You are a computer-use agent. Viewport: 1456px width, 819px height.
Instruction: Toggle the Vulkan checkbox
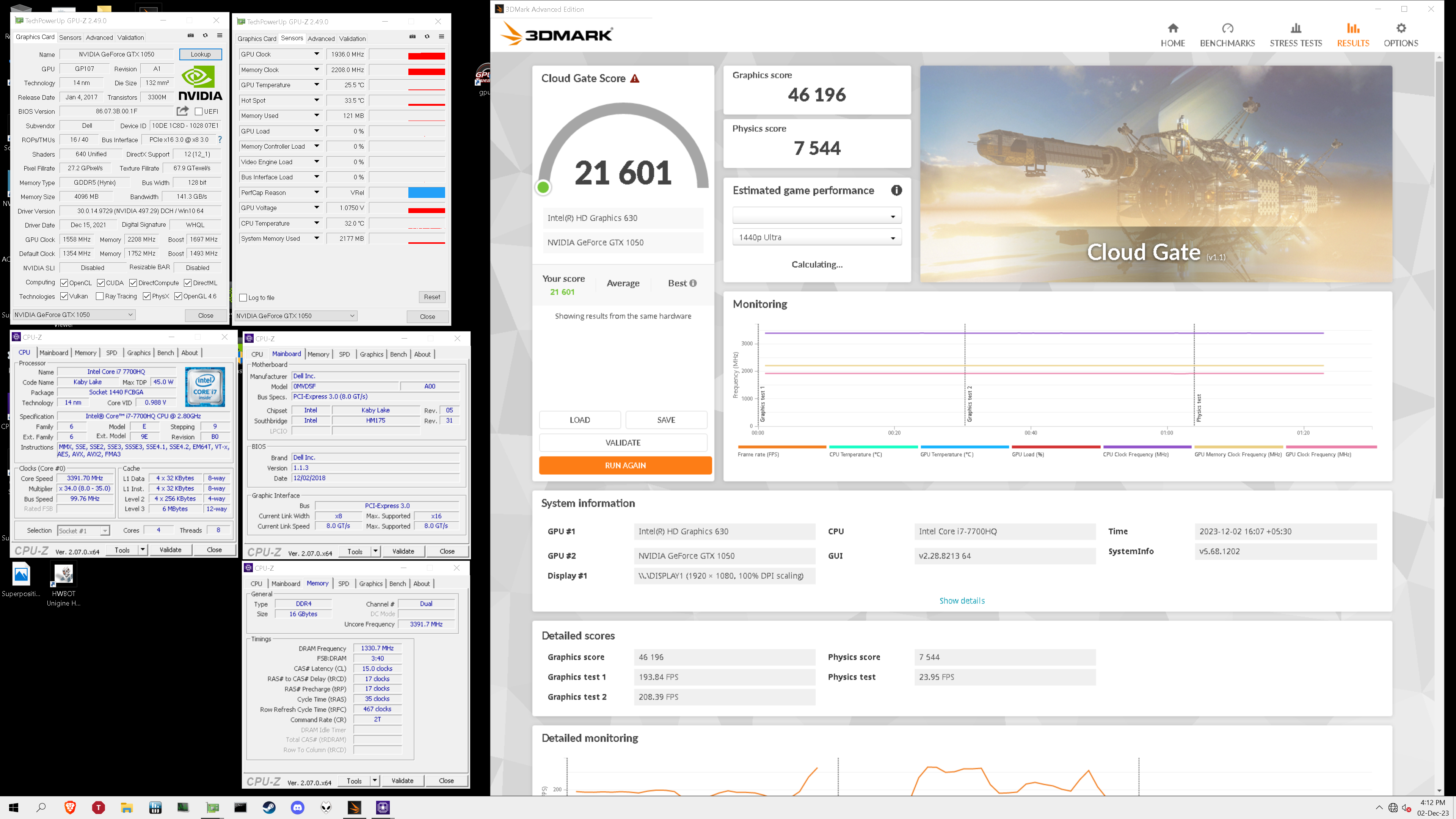64,296
